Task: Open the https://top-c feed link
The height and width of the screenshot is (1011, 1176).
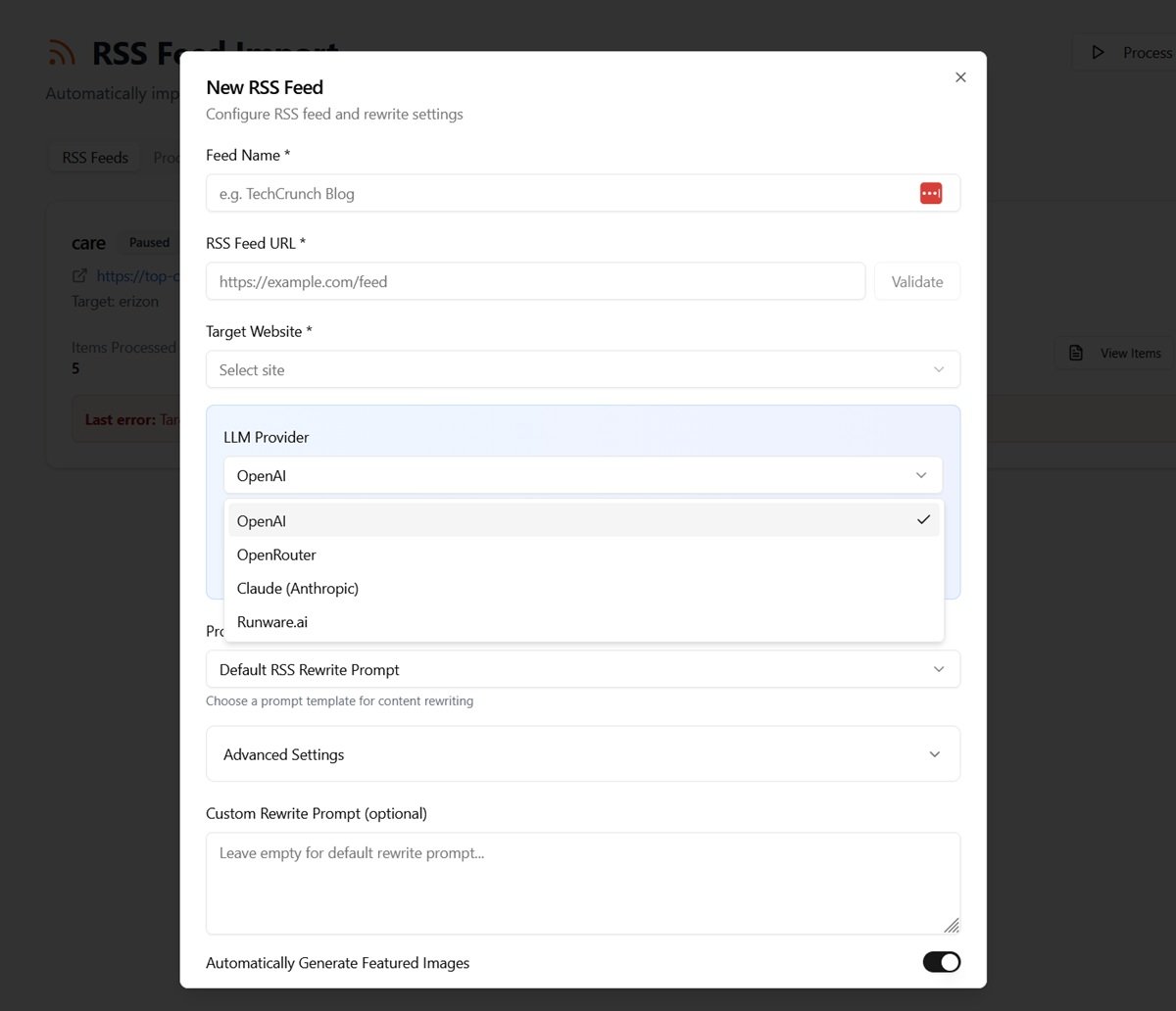Action: pyautogui.click(x=137, y=275)
